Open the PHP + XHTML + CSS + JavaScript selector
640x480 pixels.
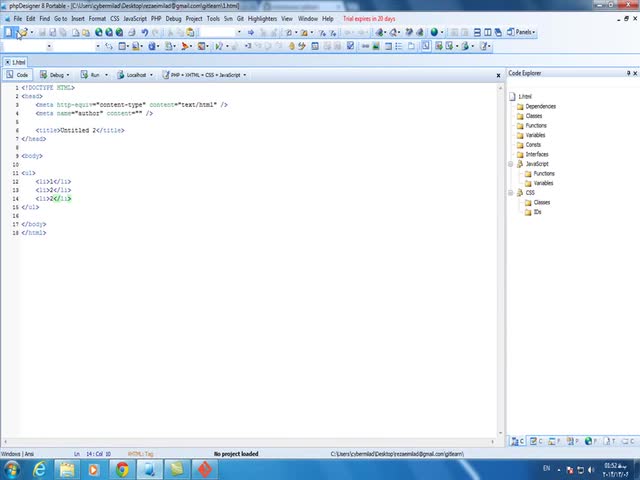click(204, 75)
